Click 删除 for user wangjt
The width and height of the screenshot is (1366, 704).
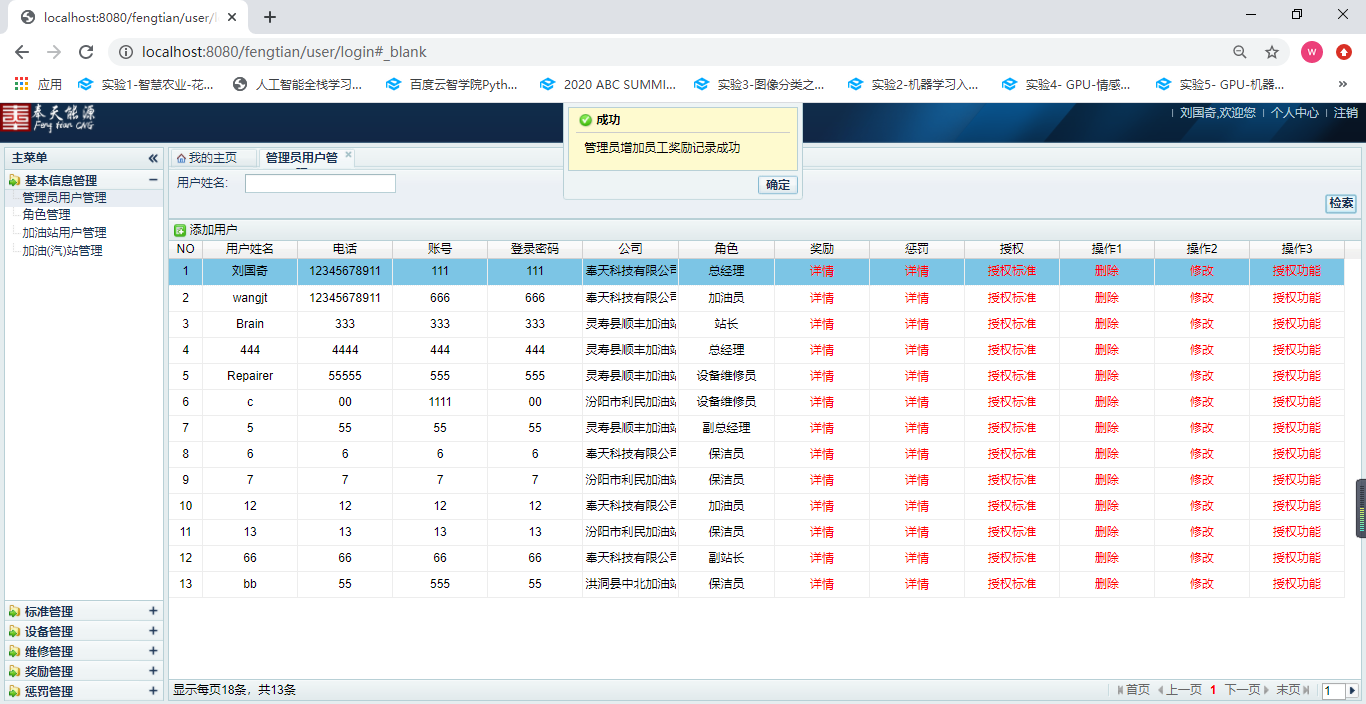click(x=1107, y=298)
